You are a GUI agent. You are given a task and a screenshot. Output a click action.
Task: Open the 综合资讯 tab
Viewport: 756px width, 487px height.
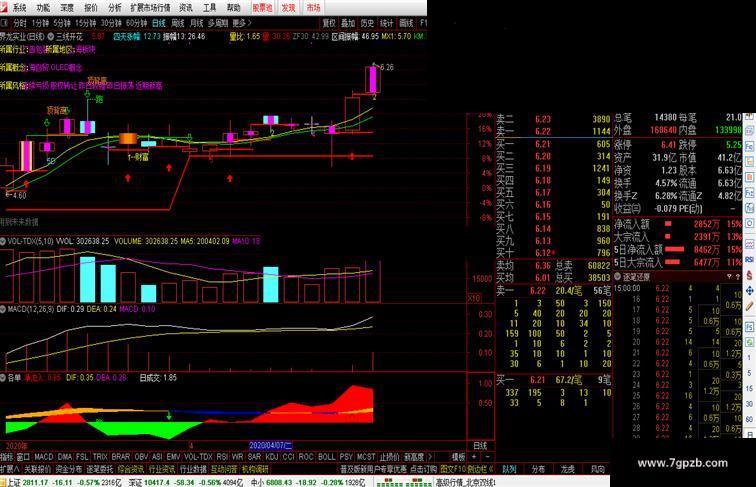[x=131, y=469]
